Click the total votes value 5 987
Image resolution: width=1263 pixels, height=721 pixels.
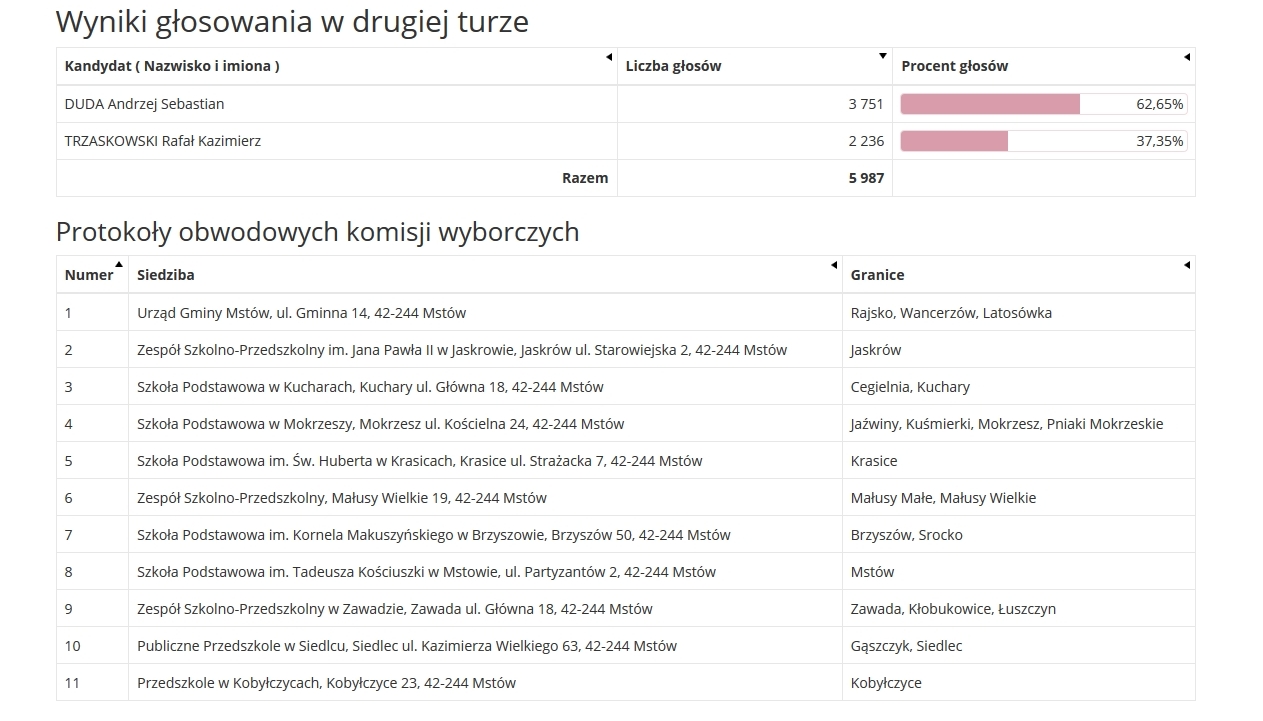(866, 178)
